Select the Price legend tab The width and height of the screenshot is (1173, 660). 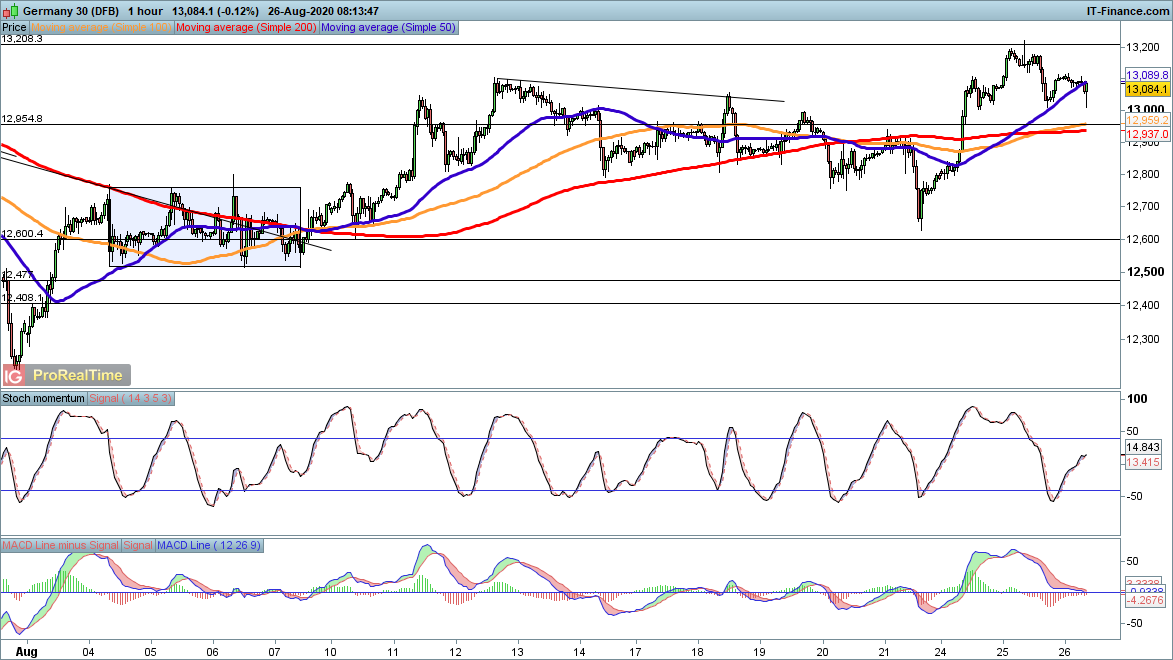[x=15, y=28]
